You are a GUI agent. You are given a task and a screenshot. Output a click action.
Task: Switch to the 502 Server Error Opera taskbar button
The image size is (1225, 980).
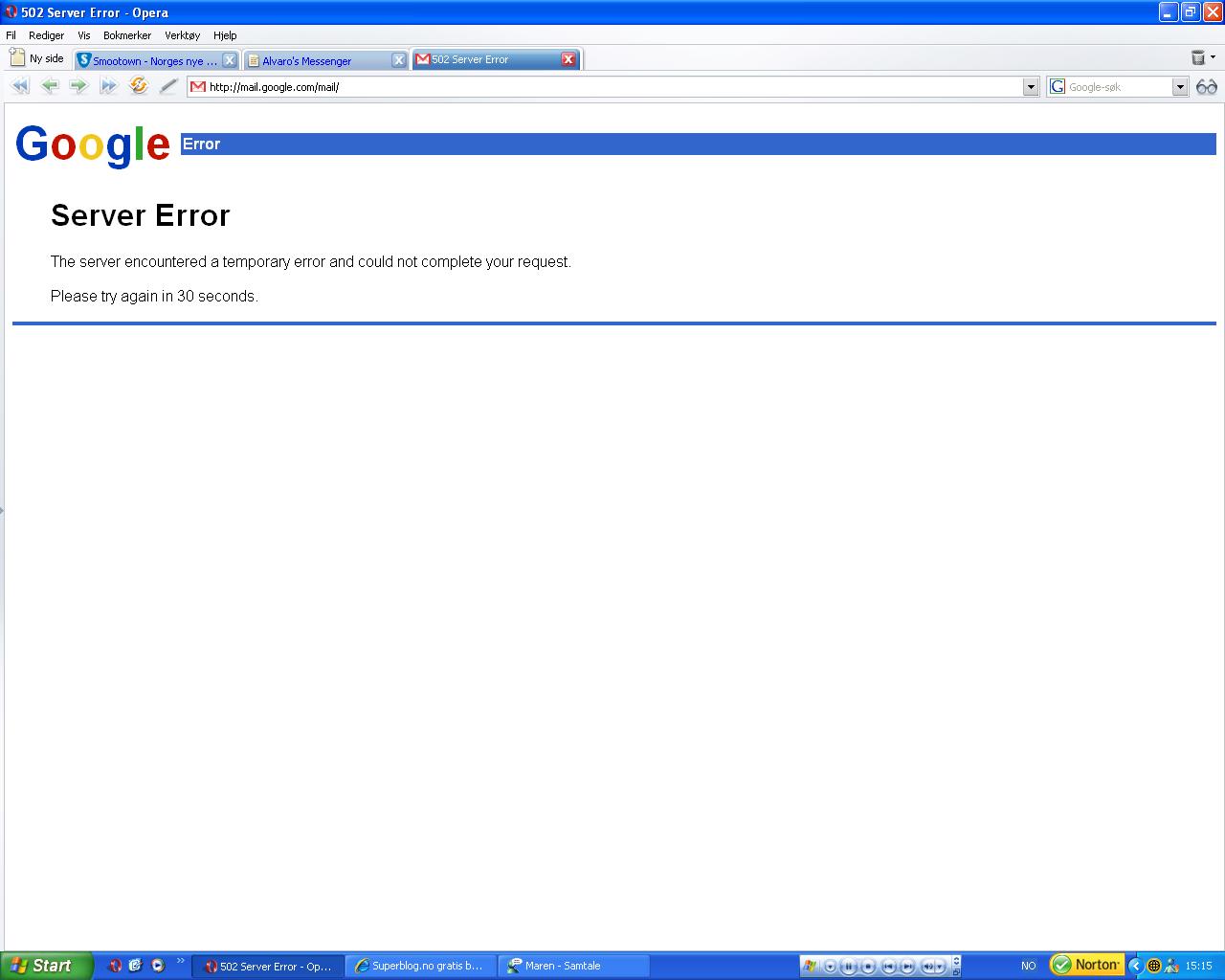pyautogui.click(x=268, y=966)
